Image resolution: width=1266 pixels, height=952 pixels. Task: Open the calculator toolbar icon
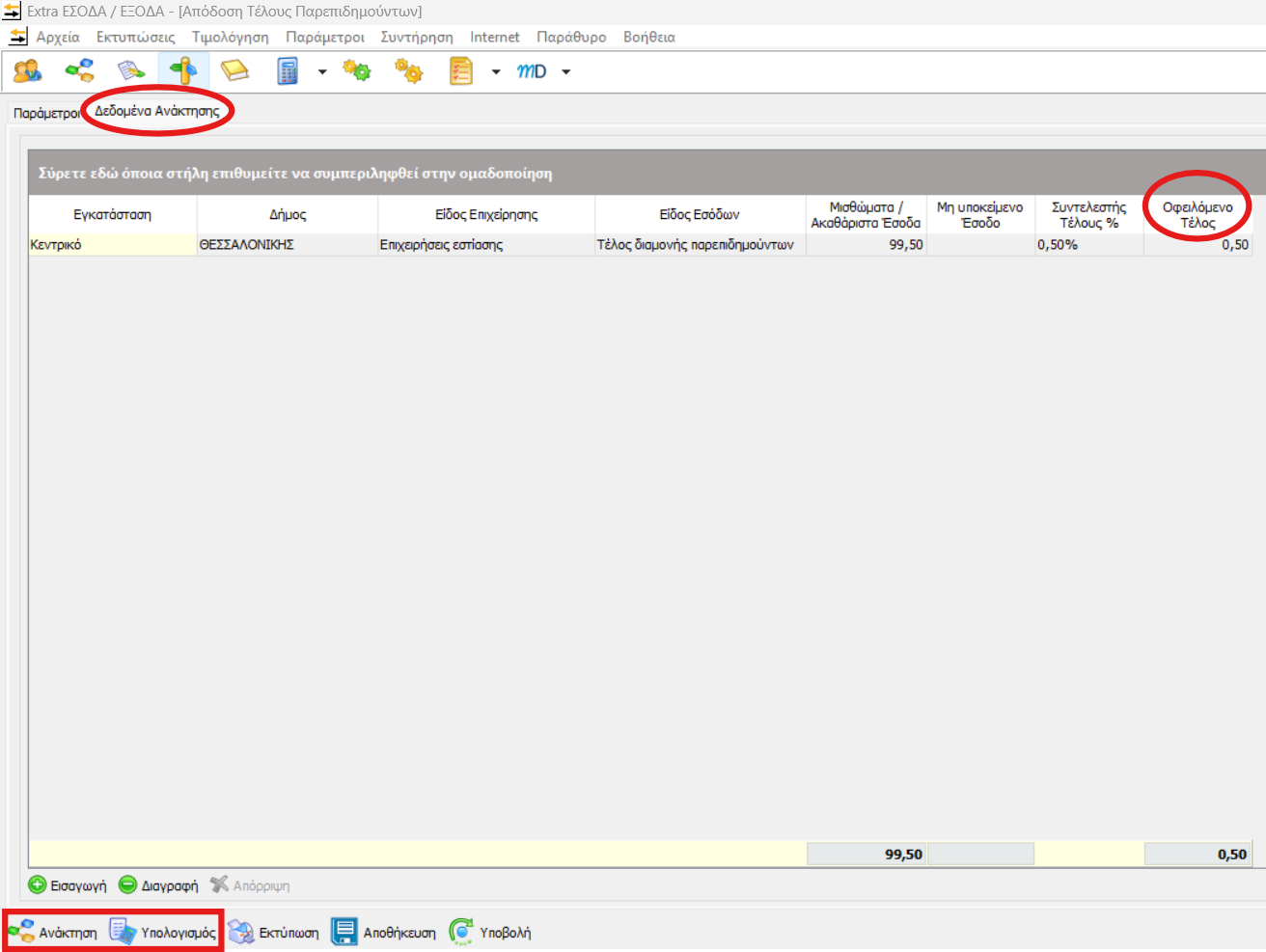coord(288,71)
